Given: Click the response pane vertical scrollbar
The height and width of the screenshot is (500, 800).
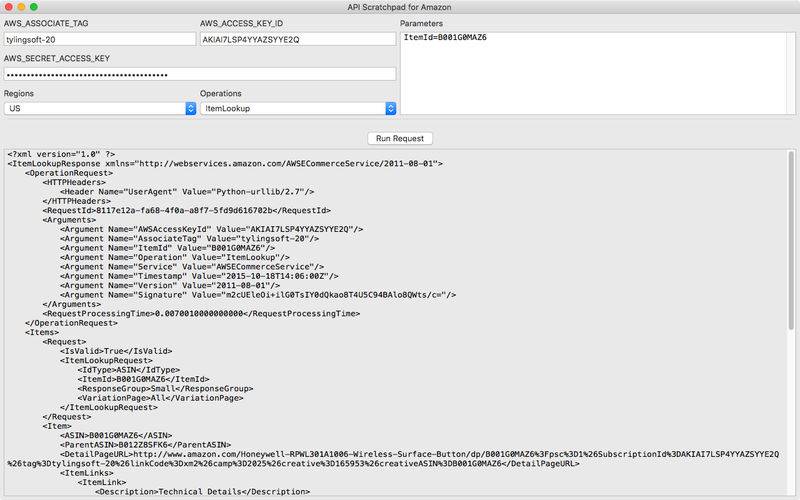Looking at the screenshot, I should click(x=791, y=240).
